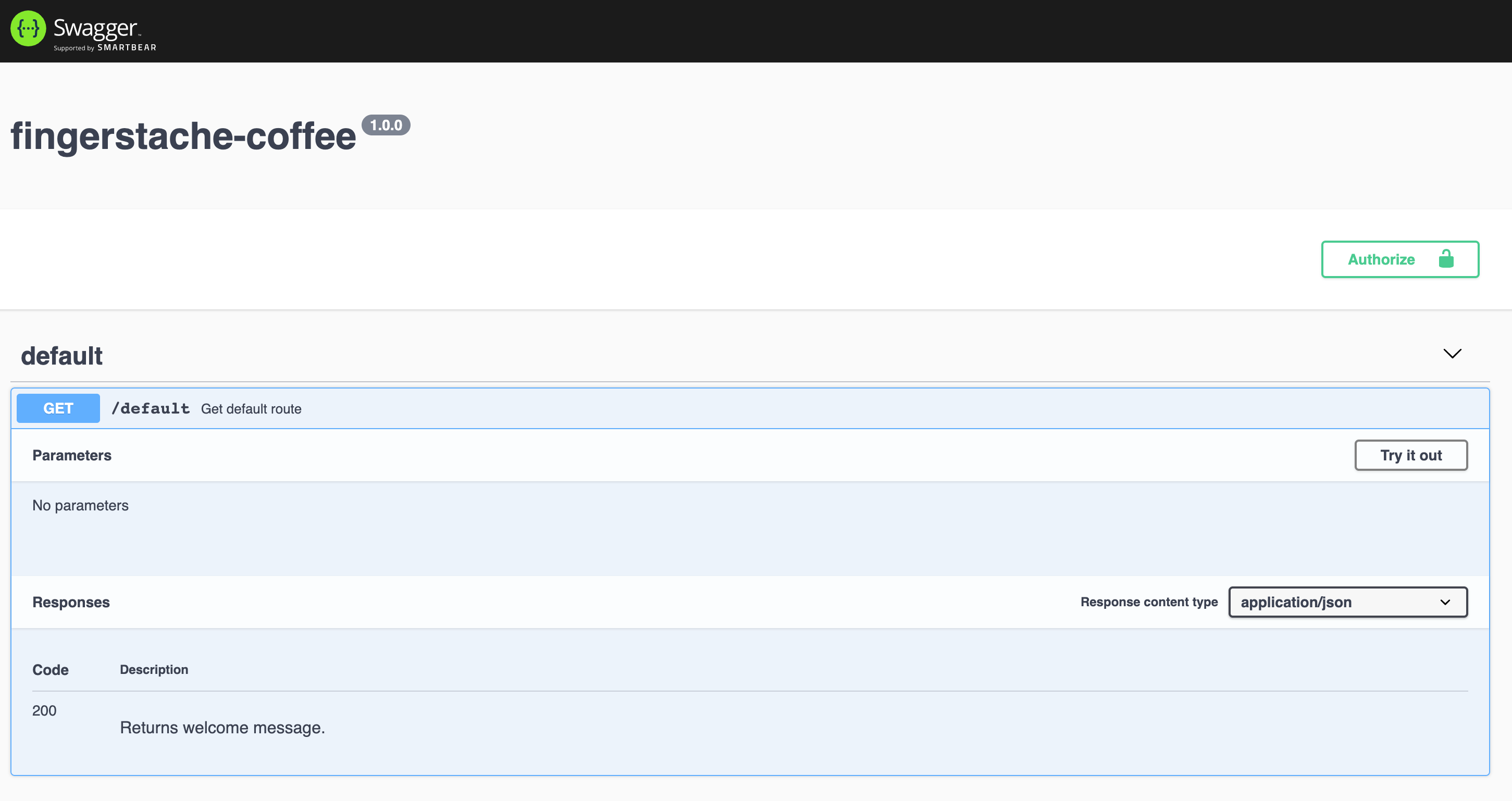Collapse the default section with chevron
1512x801 pixels.
[x=1452, y=353]
